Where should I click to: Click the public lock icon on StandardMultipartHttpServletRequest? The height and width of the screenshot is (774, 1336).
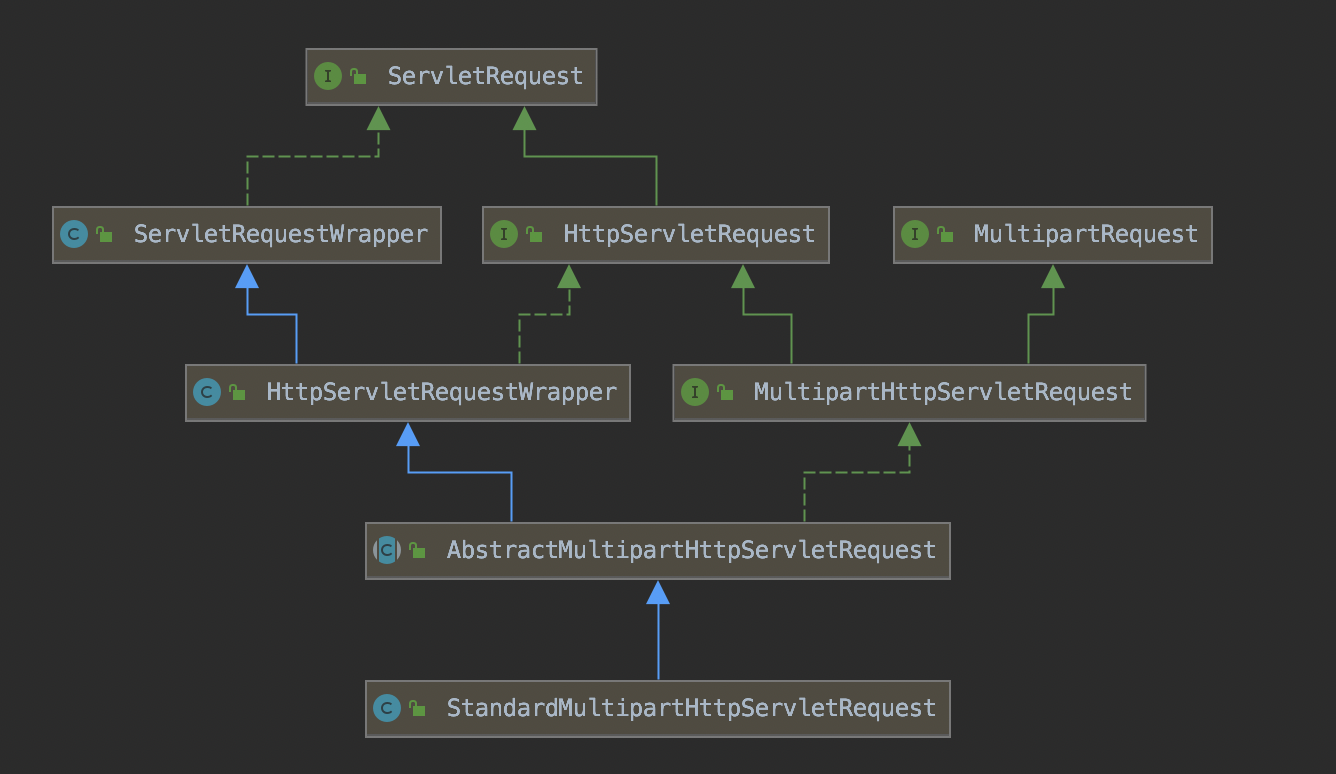[418, 709]
